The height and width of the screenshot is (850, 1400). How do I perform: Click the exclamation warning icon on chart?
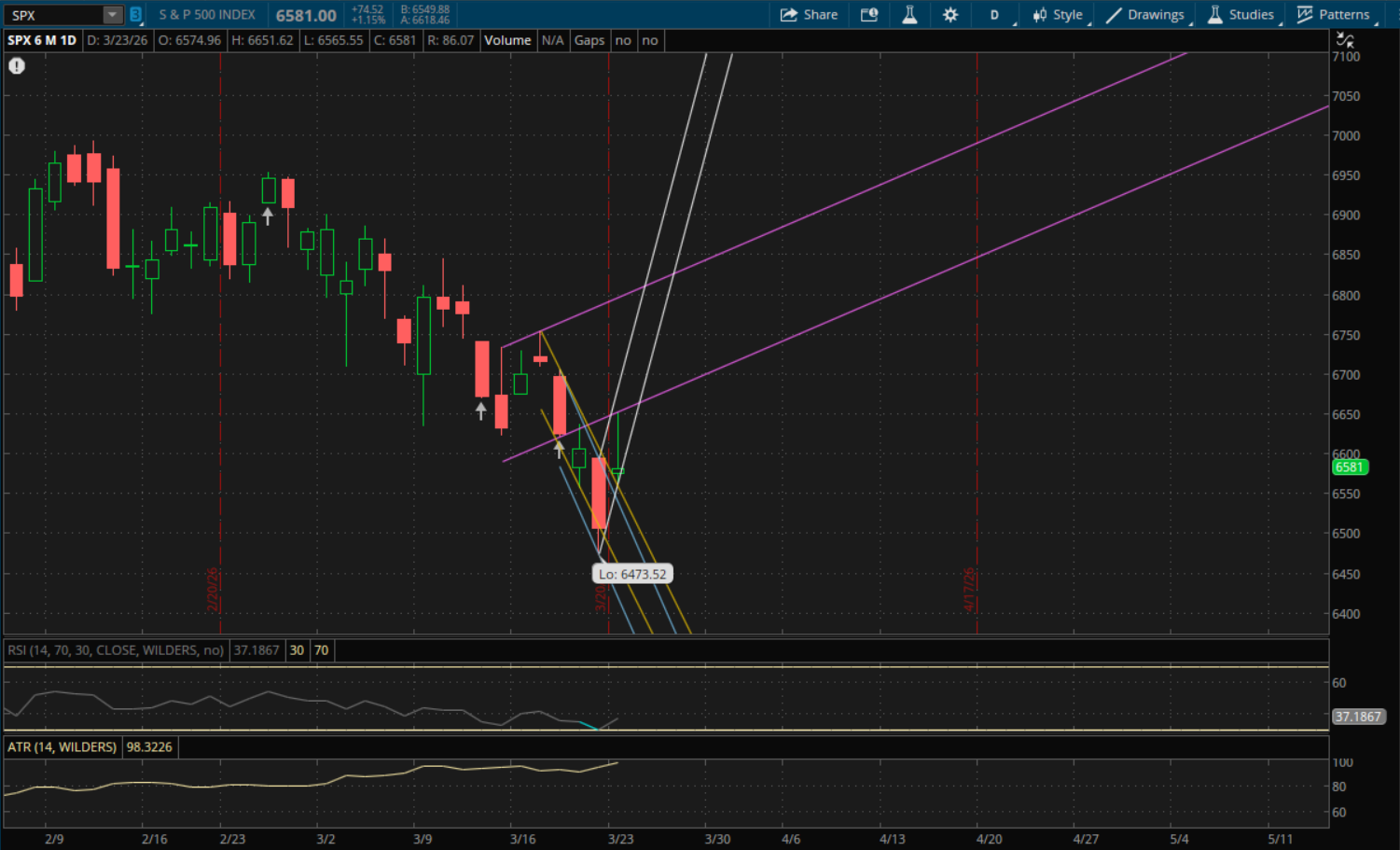(17, 66)
